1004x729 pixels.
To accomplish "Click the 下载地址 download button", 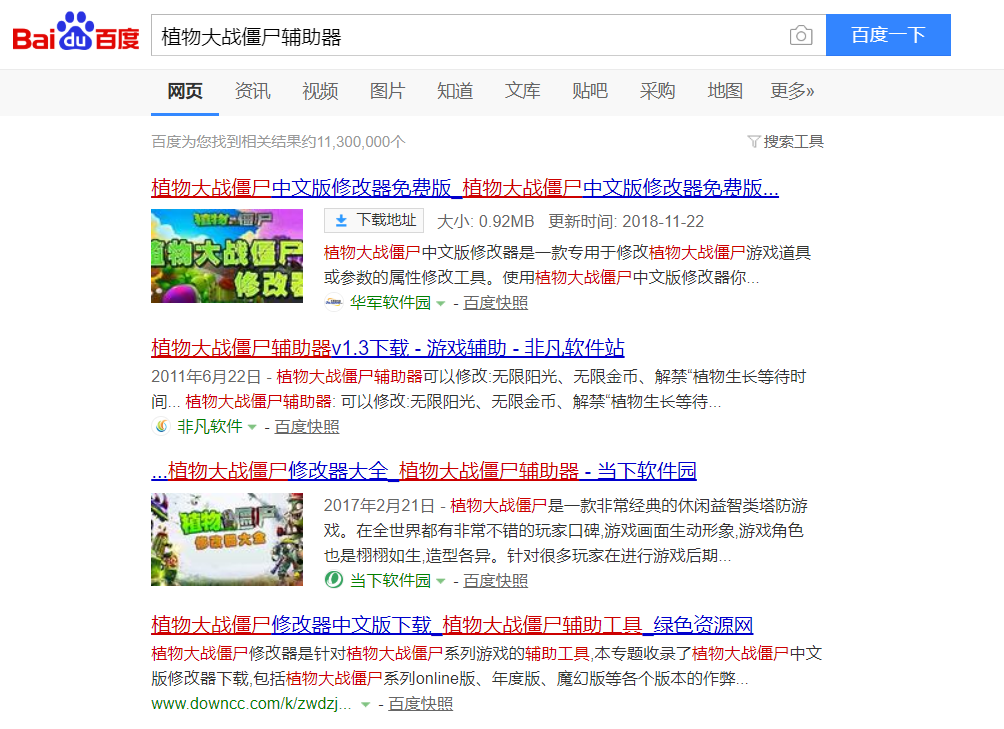I will click(375, 221).
